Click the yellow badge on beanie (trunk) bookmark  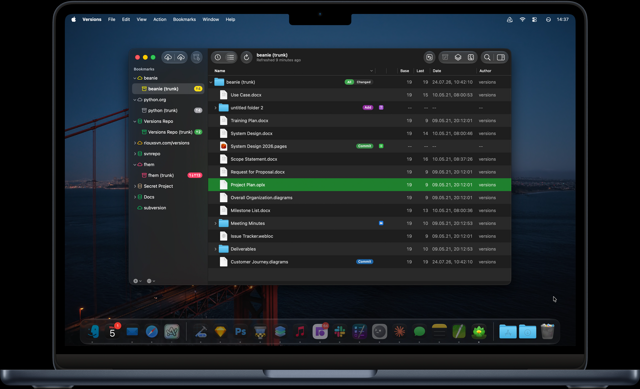coord(198,89)
